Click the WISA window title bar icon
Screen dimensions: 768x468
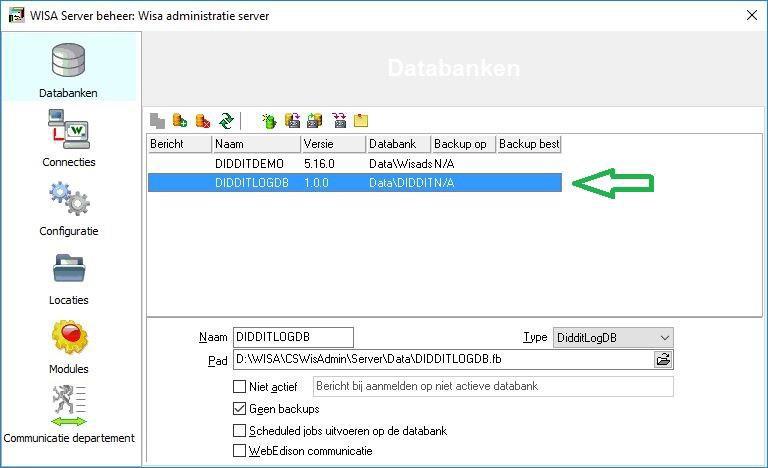click(x=16, y=15)
